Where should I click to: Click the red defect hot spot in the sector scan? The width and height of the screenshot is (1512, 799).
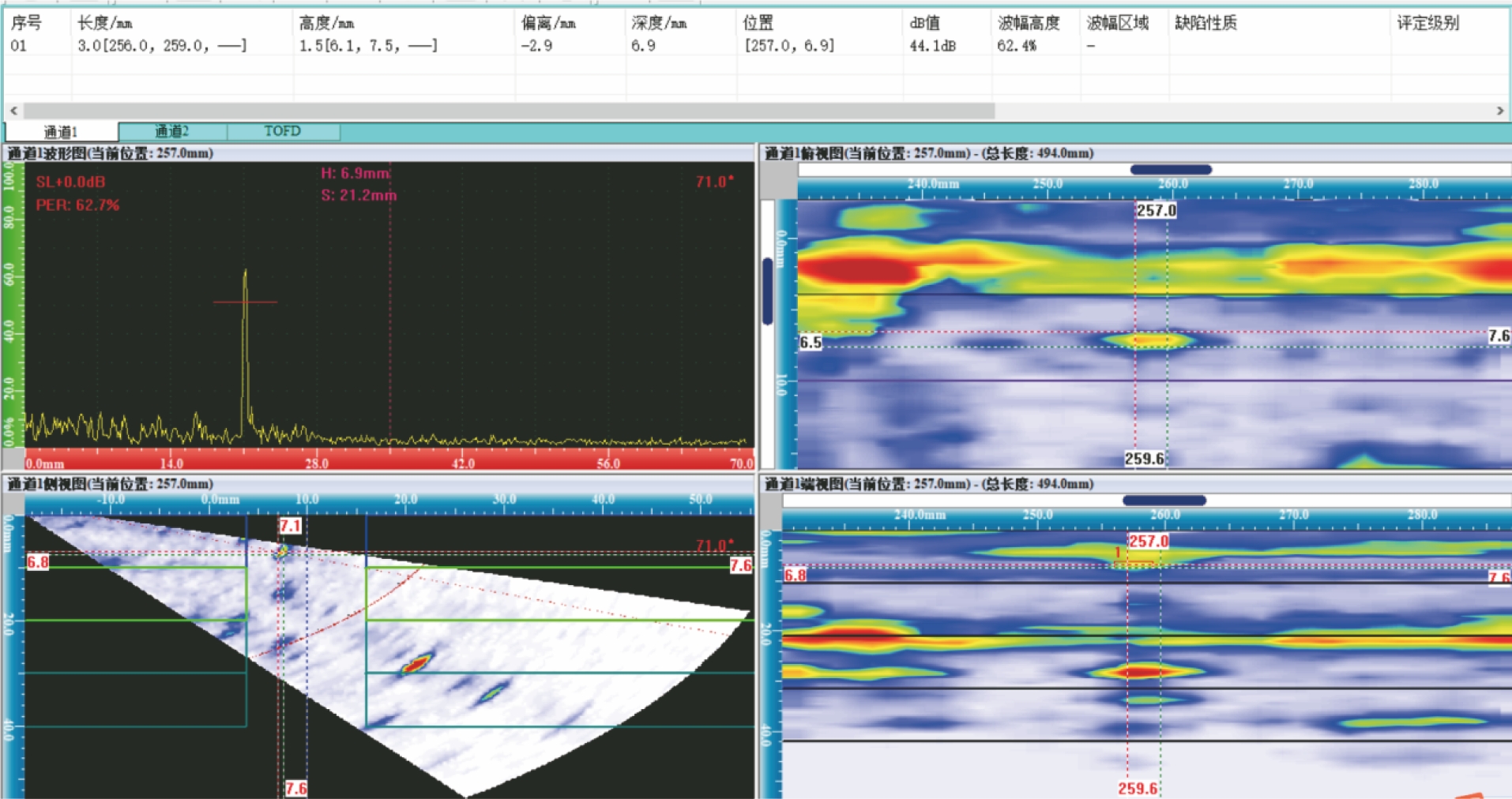click(x=416, y=663)
